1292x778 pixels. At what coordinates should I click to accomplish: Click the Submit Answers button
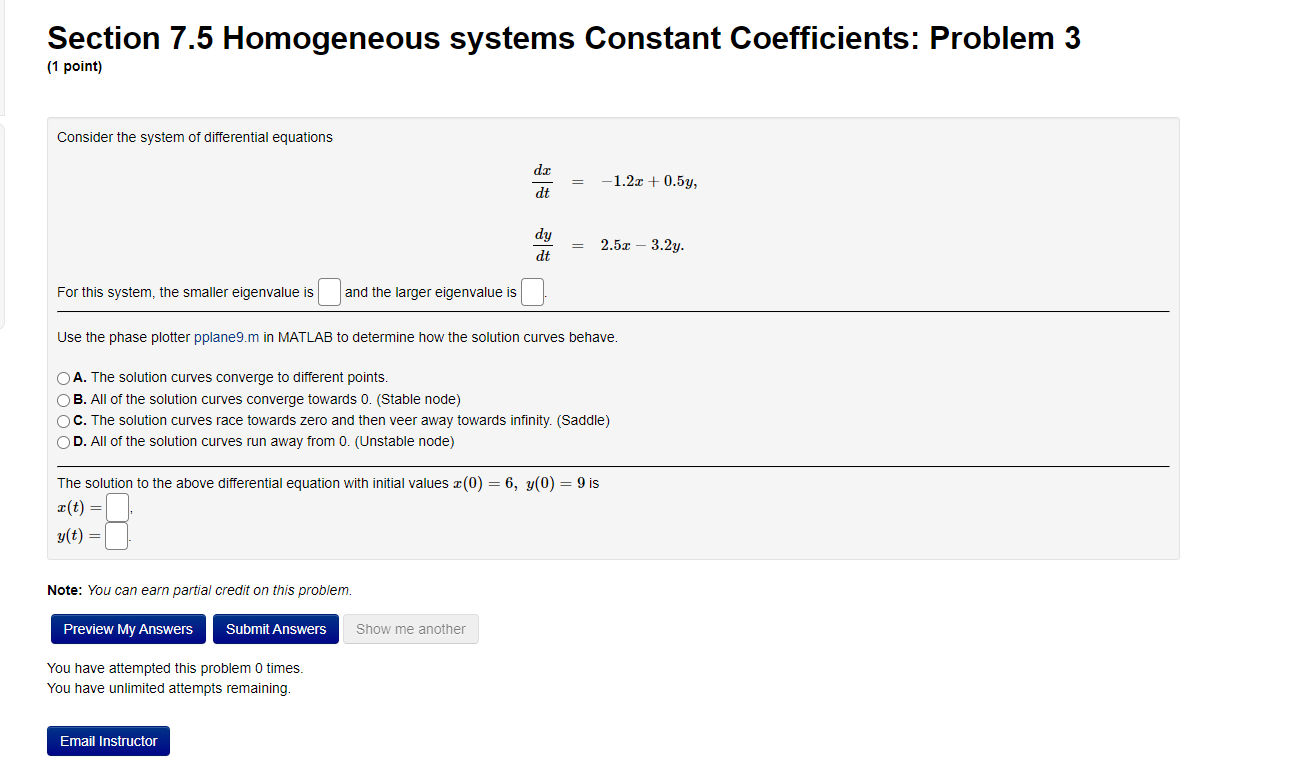pyautogui.click(x=275, y=628)
